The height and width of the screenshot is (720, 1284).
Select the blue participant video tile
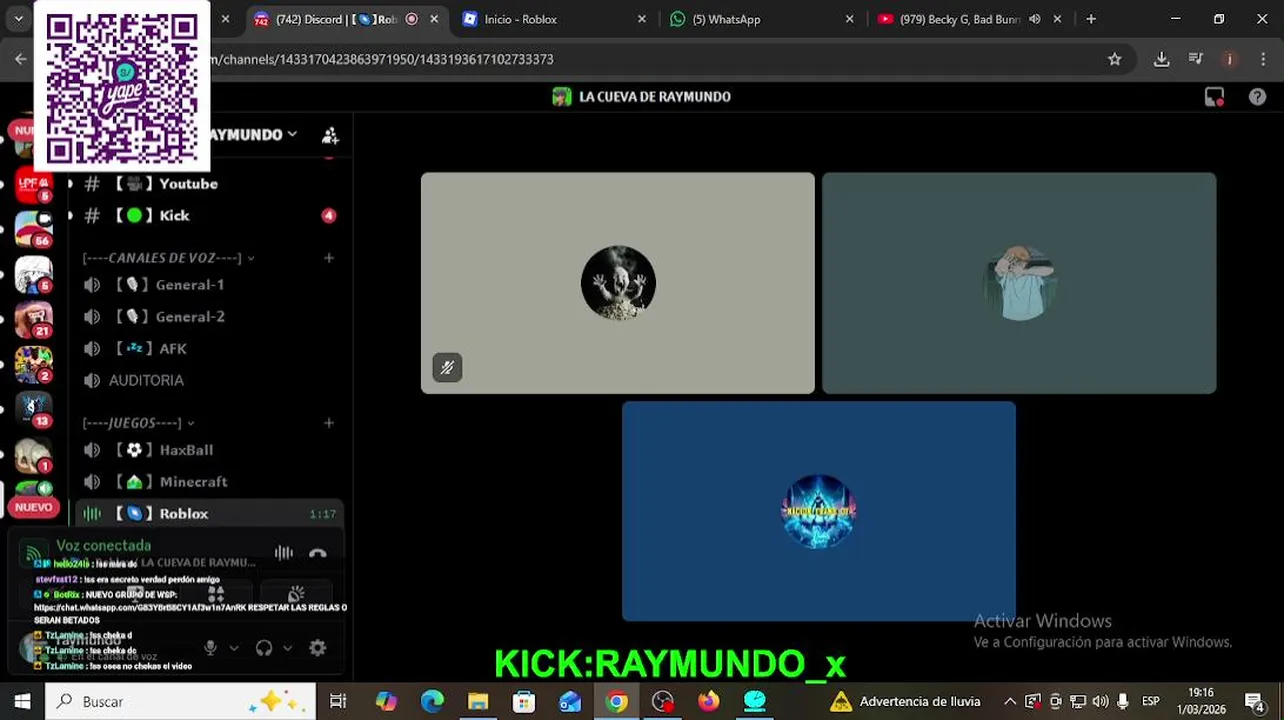(x=819, y=511)
